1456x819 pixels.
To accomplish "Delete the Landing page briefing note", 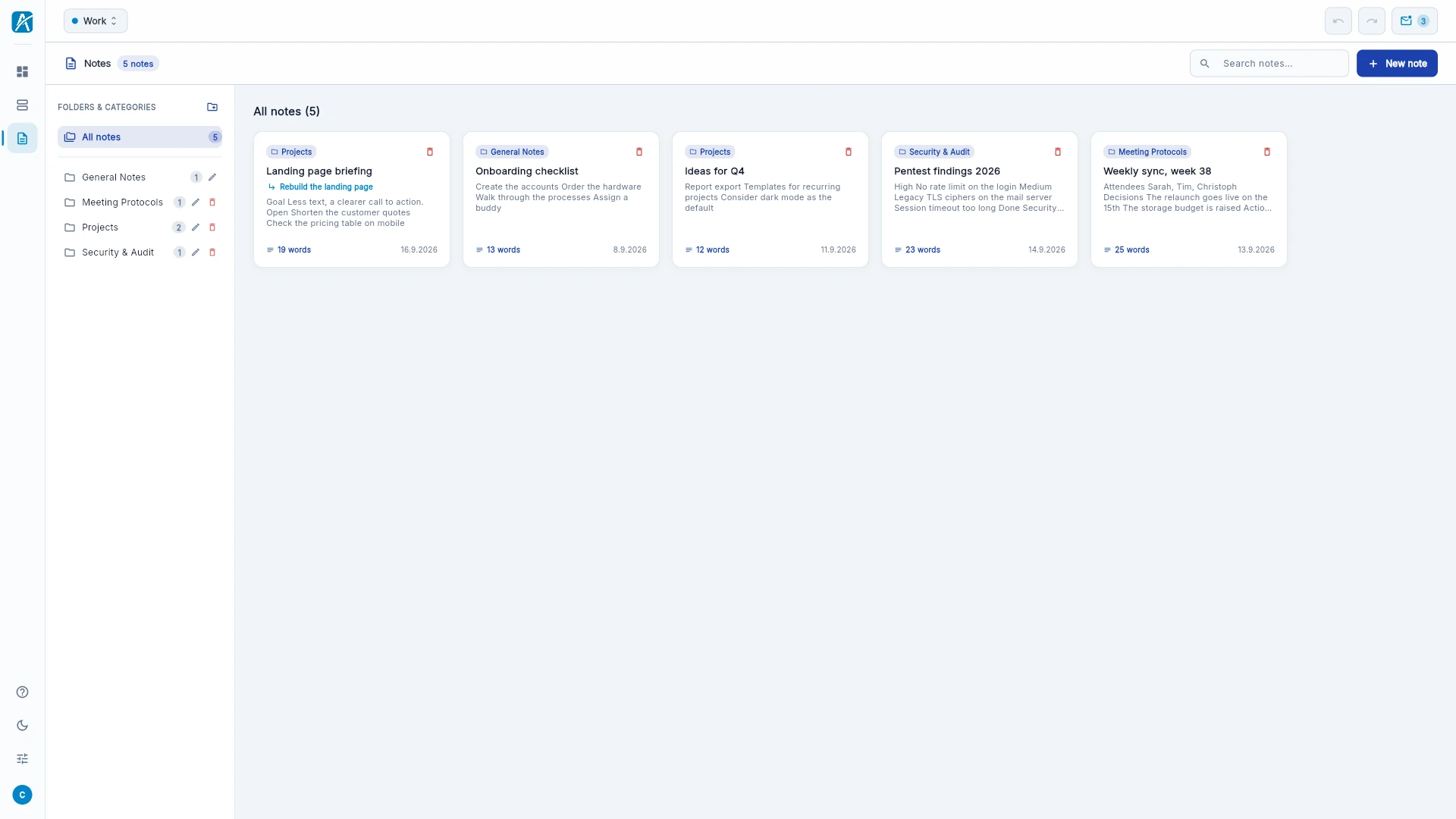I will tap(430, 152).
